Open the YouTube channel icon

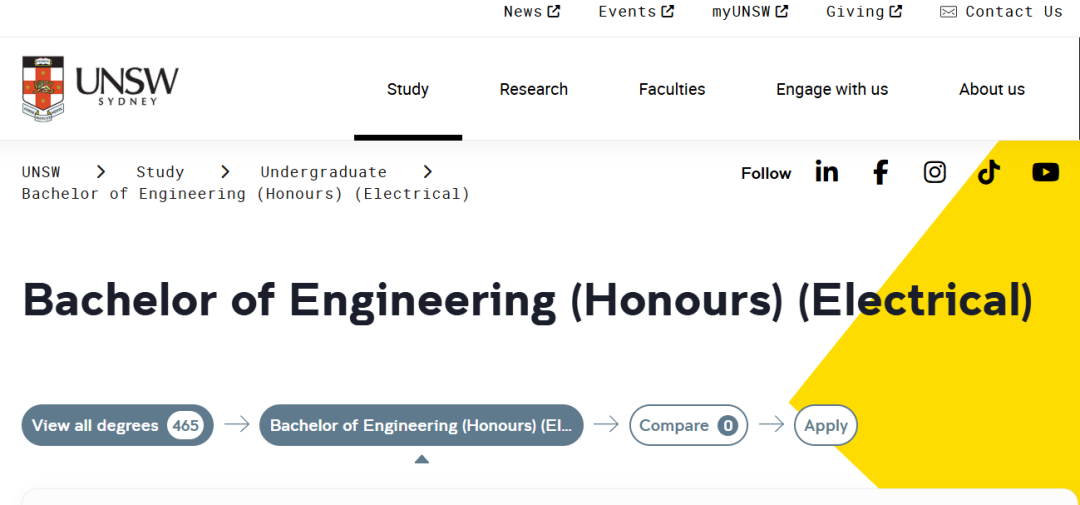(1045, 172)
